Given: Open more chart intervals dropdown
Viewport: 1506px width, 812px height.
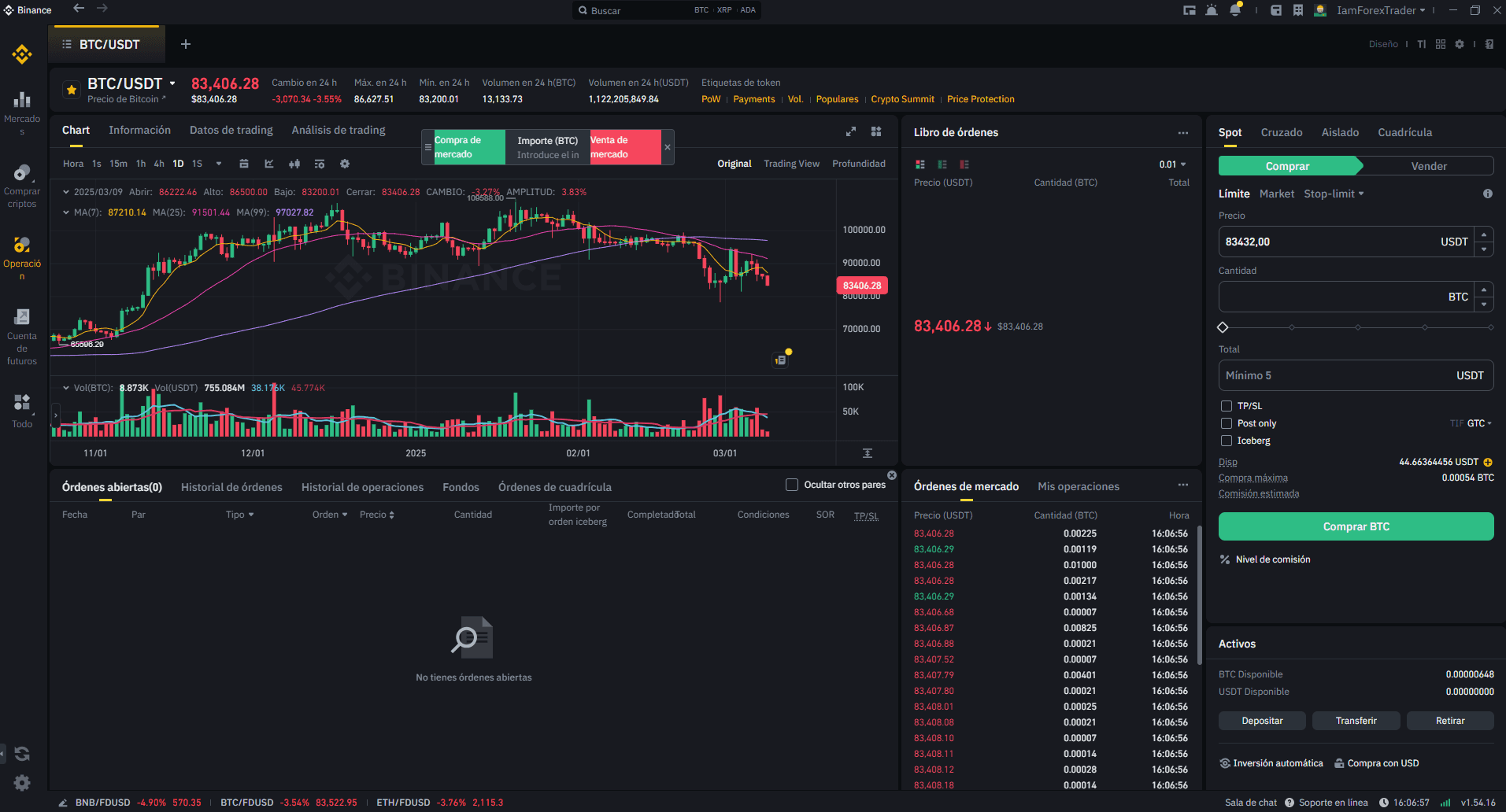Looking at the screenshot, I should coord(219,164).
